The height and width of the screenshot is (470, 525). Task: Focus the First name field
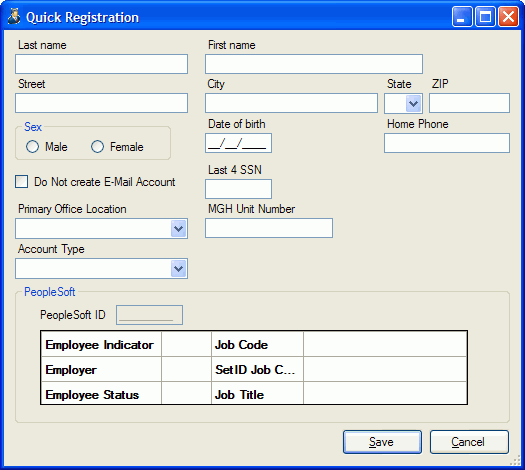tap(314, 64)
